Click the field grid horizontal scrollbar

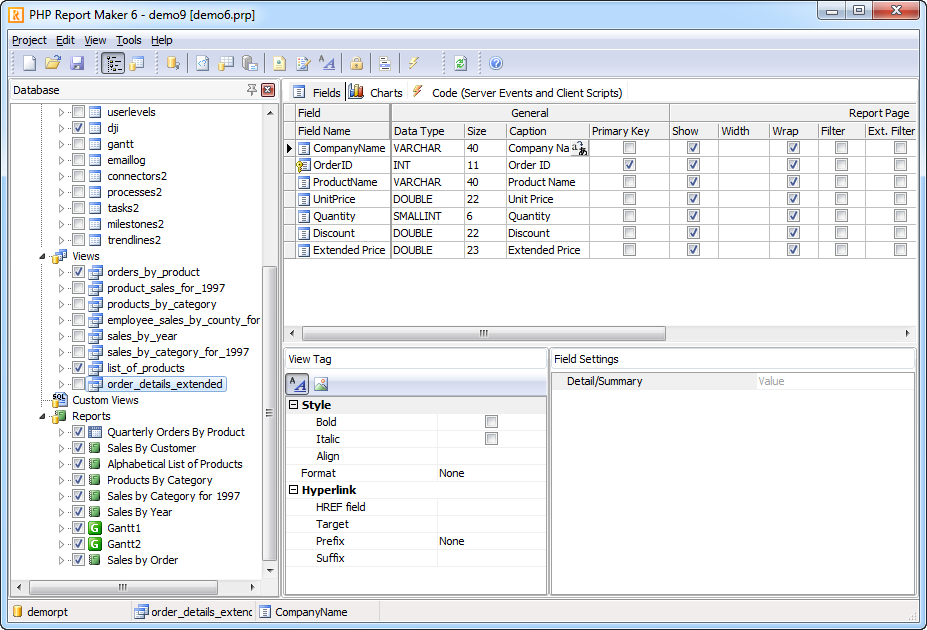pos(483,333)
